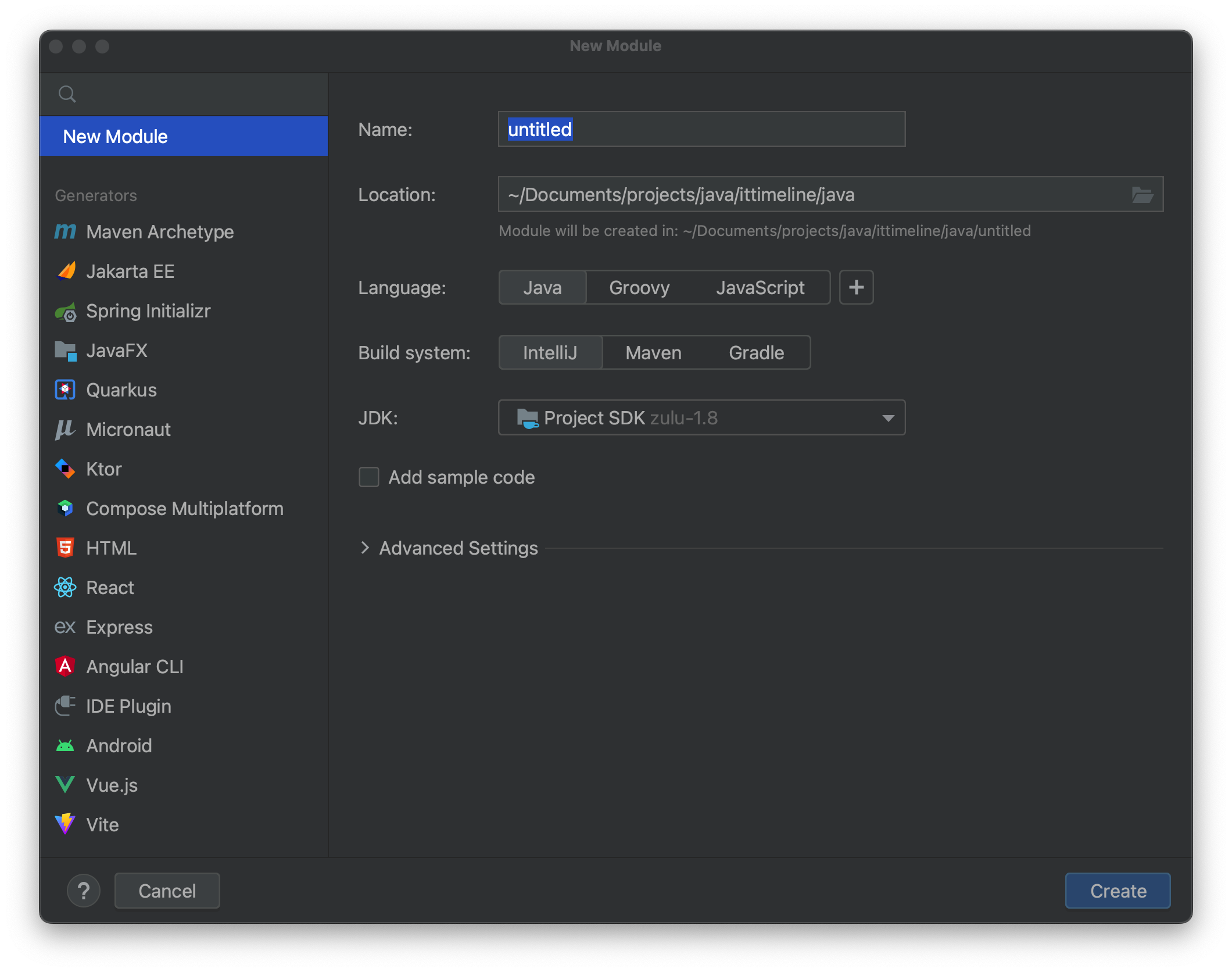Viewport: 1232px width, 972px height.
Task: Click the Android label
Action: pos(119,746)
